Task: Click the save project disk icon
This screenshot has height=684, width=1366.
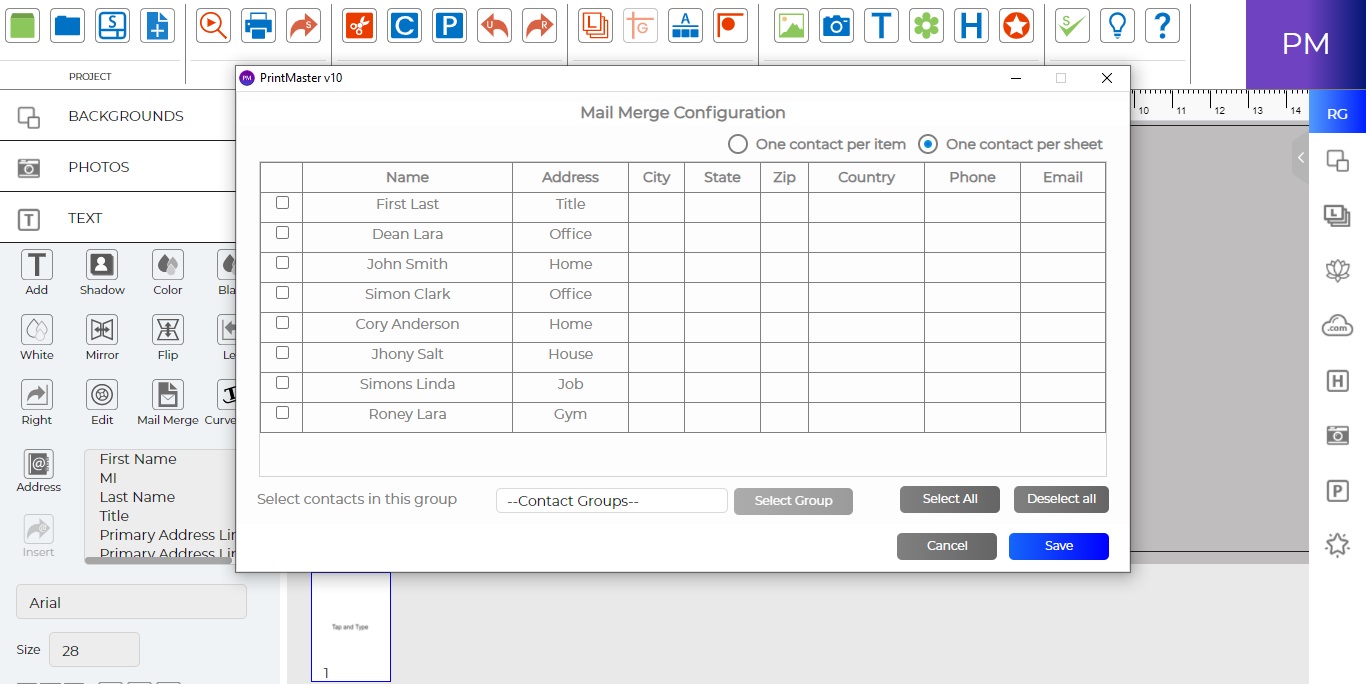Action: coord(112,26)
